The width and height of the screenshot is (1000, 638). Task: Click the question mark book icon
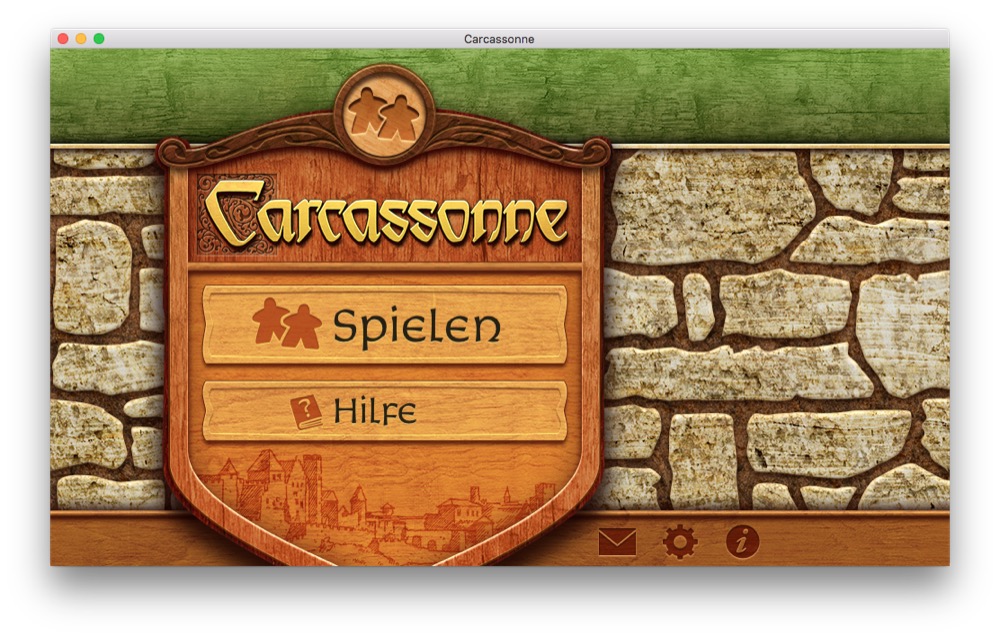pyautogui.click(x=305, y=411)
